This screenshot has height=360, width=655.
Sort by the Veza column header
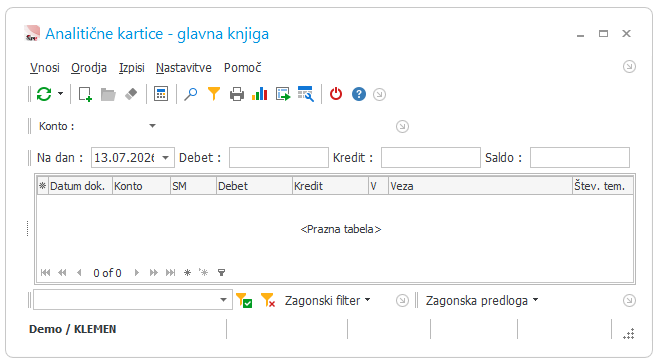coord(480,186)
